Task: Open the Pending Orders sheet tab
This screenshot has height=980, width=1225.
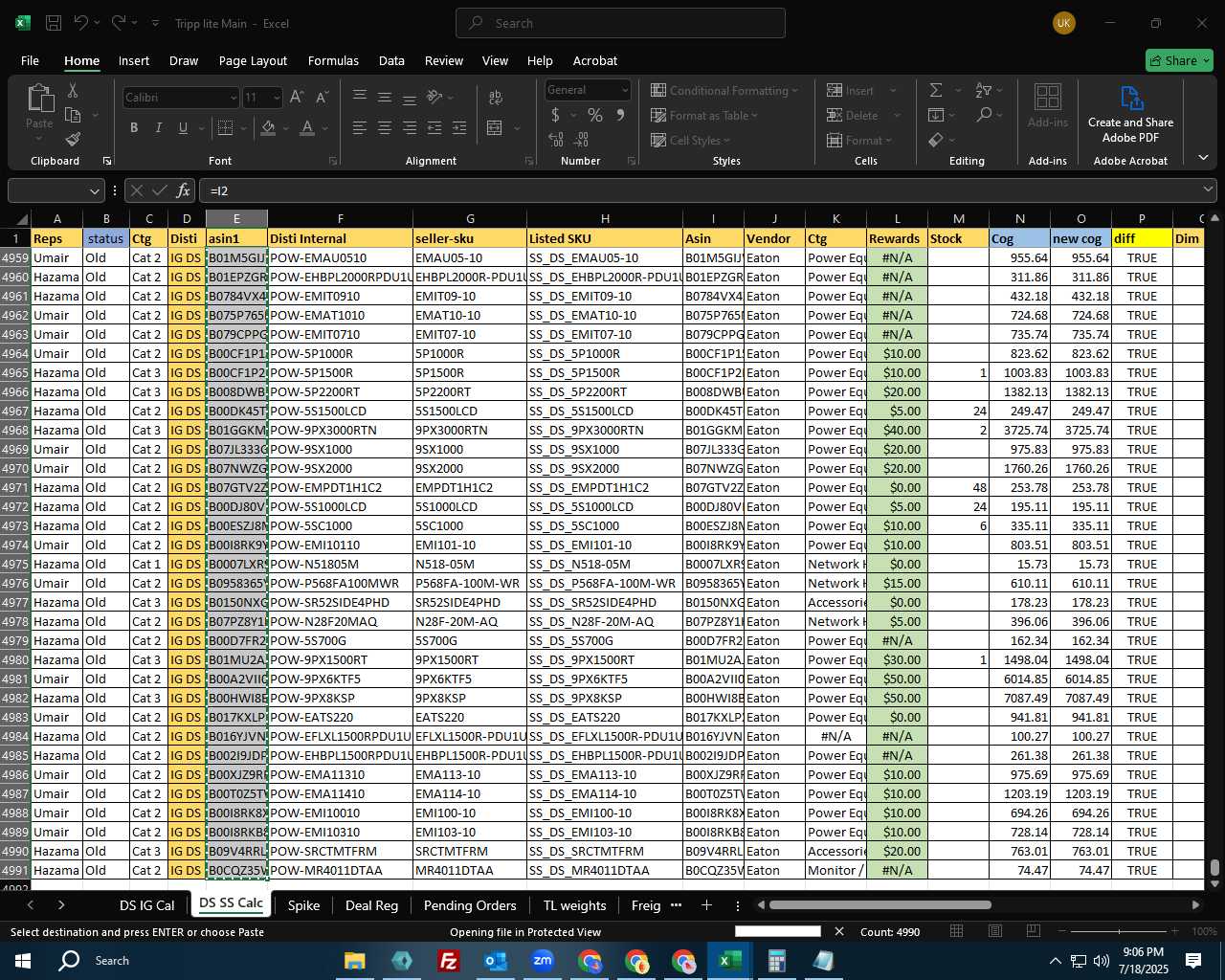Action: 470,905
